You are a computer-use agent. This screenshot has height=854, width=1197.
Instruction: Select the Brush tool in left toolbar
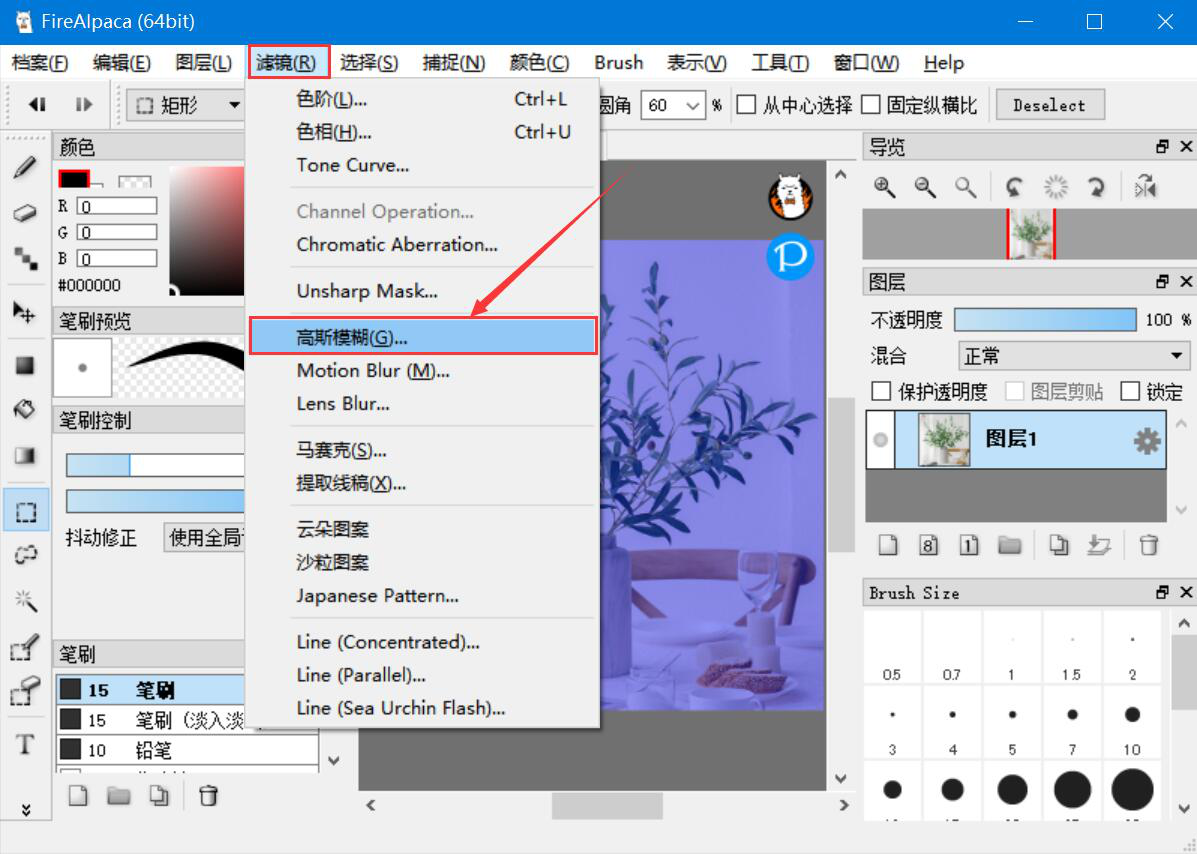(25, 167)
